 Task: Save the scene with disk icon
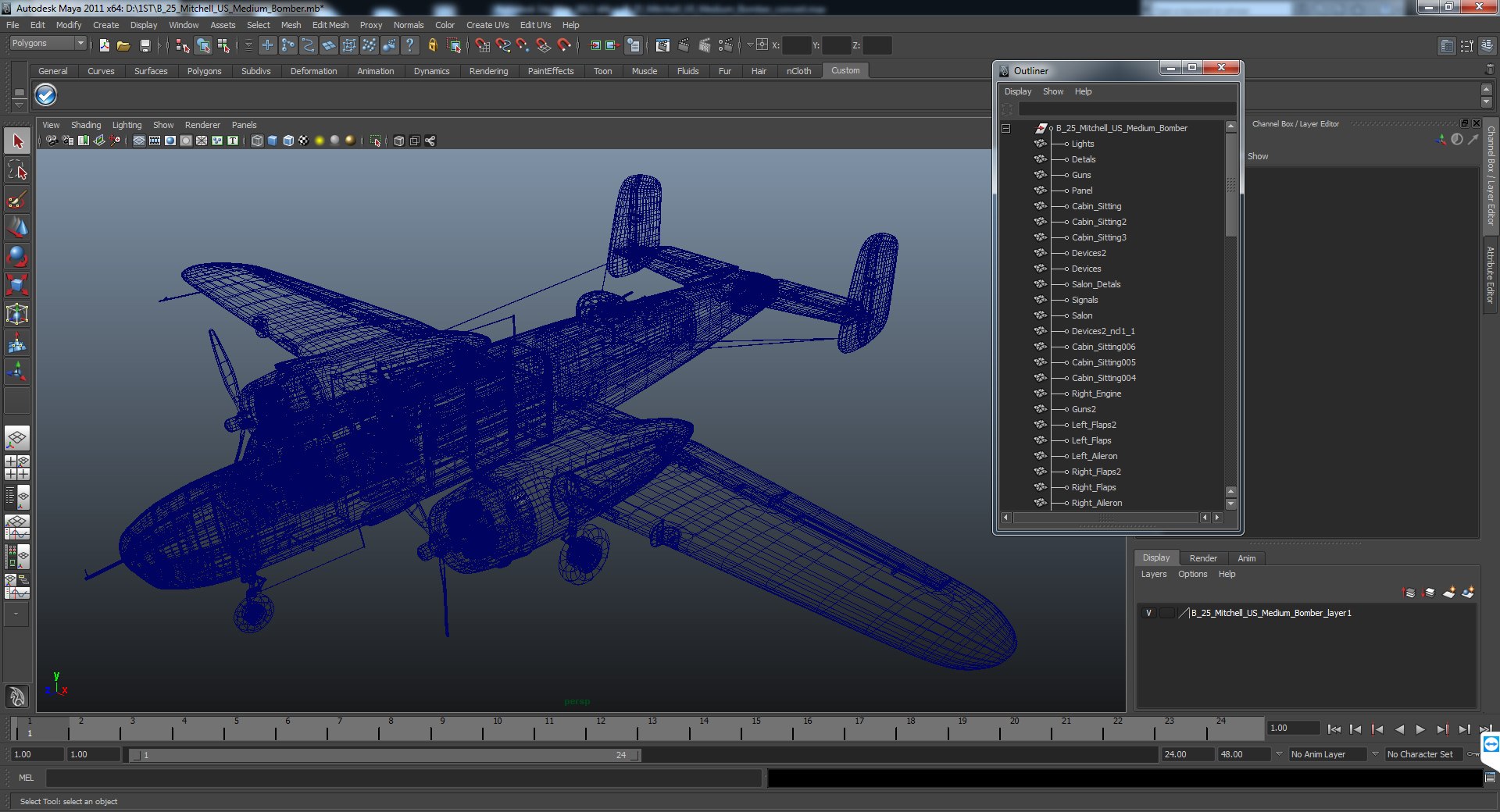tap(145, 46)
